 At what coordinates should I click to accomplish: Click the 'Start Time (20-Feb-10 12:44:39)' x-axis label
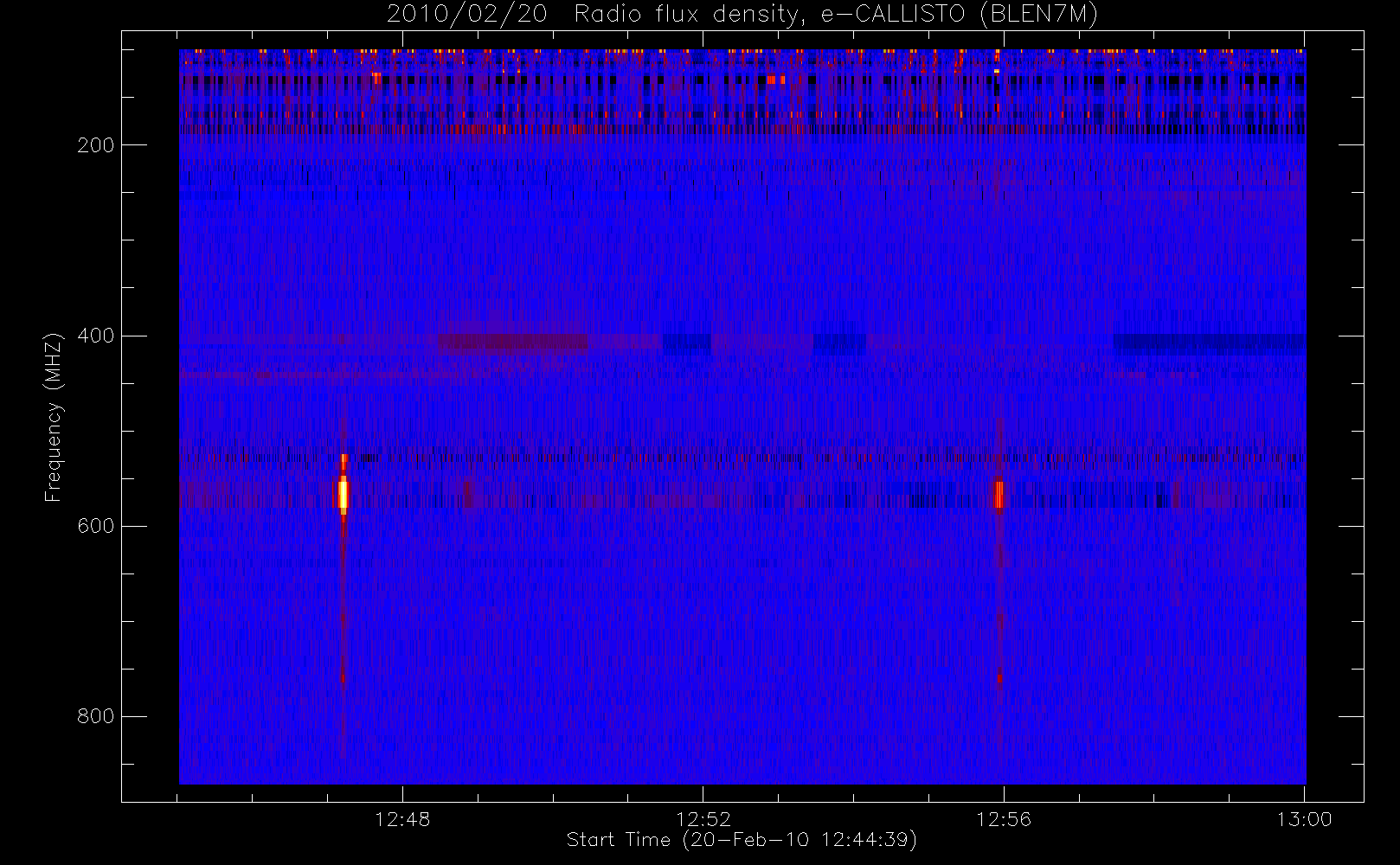point(742,840)
